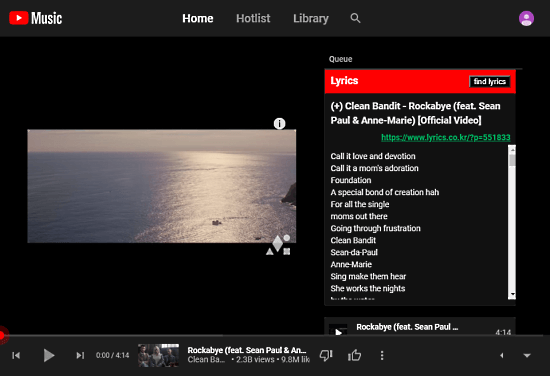Click lyric line 'Anne-Marie'
The width and height of the screenshot is (550, 376).
(351, 264)
